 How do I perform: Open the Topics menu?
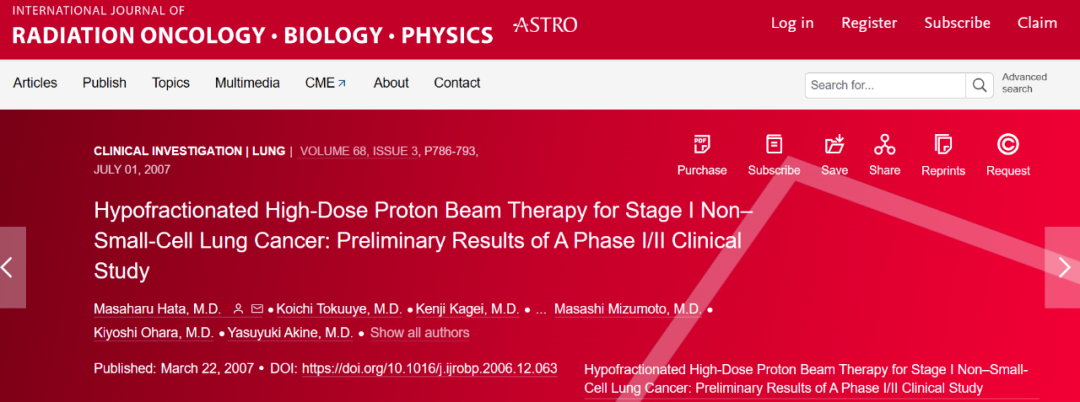(x=171, y=83)
